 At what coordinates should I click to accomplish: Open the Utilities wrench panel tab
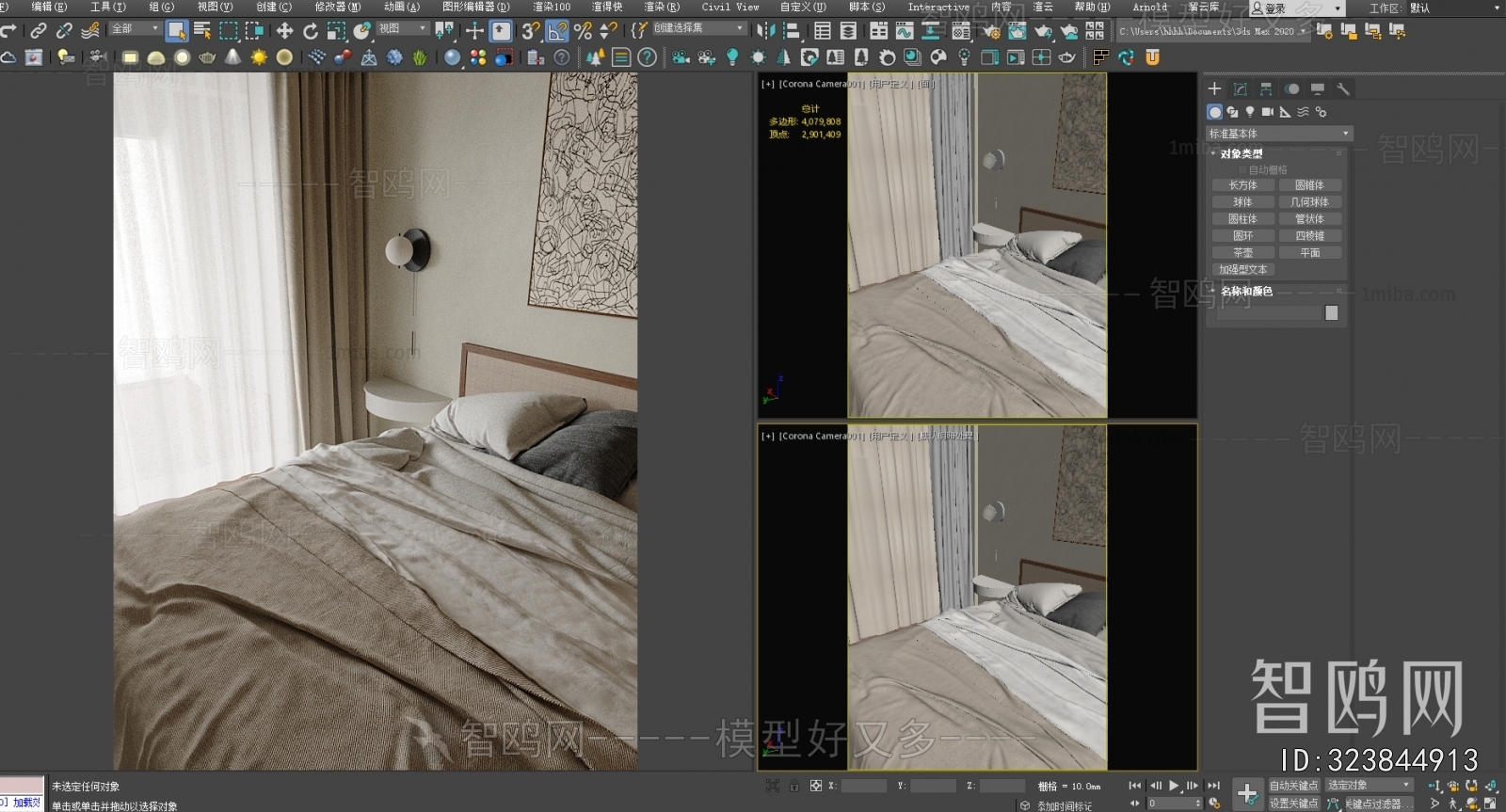pos(1343,88)
